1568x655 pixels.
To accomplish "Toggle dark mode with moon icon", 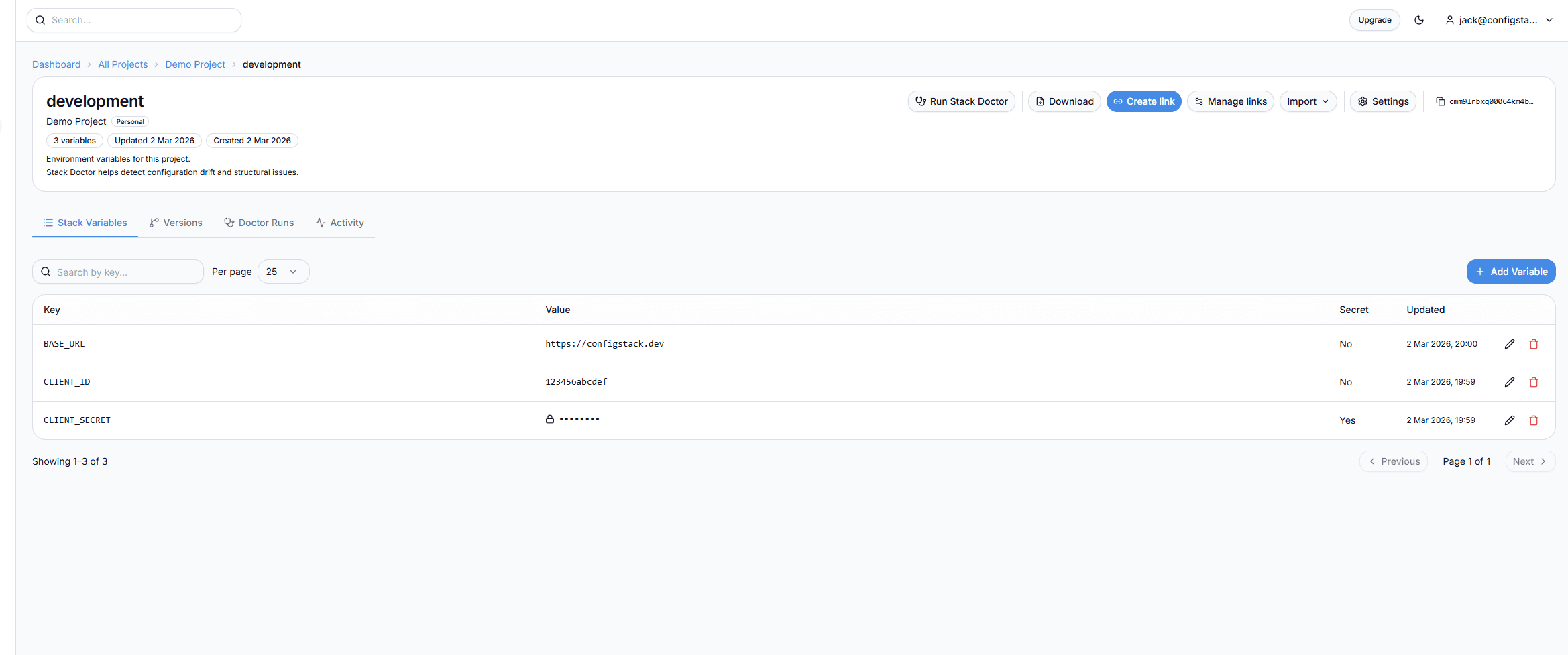I will (x=1419, y=20).
